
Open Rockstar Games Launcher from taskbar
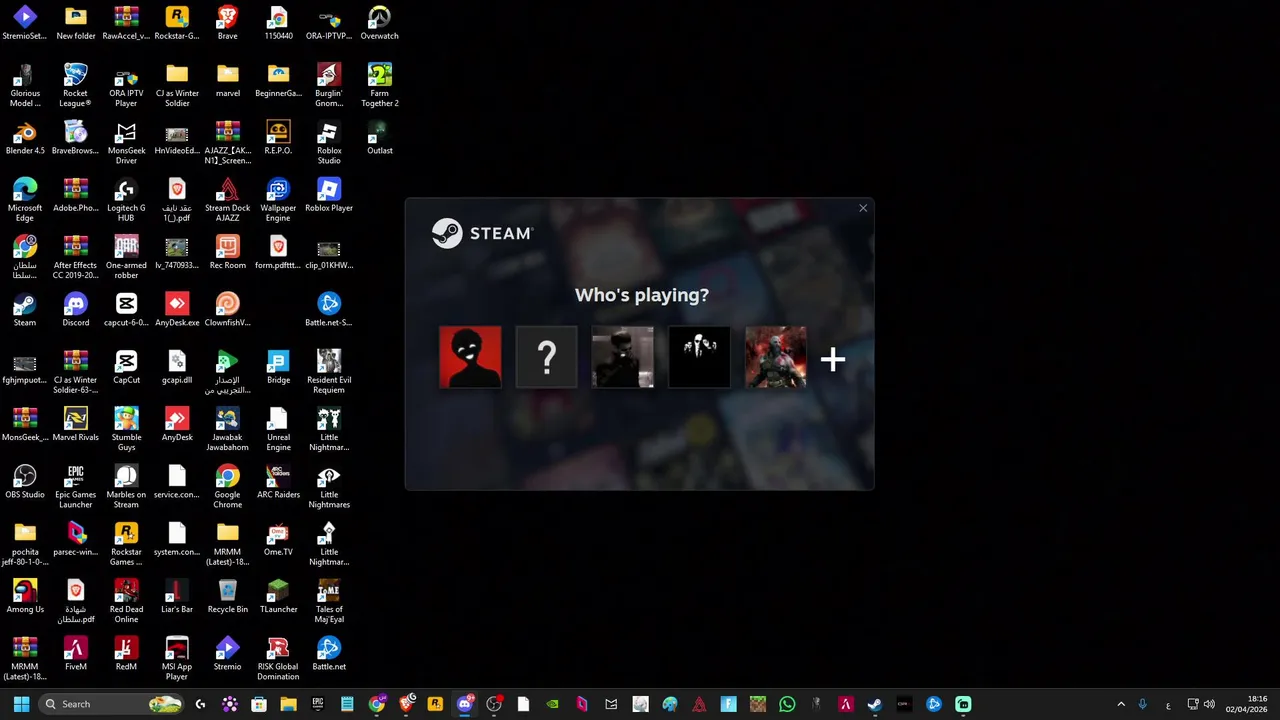pyautogui.click(x=435, y=704)
